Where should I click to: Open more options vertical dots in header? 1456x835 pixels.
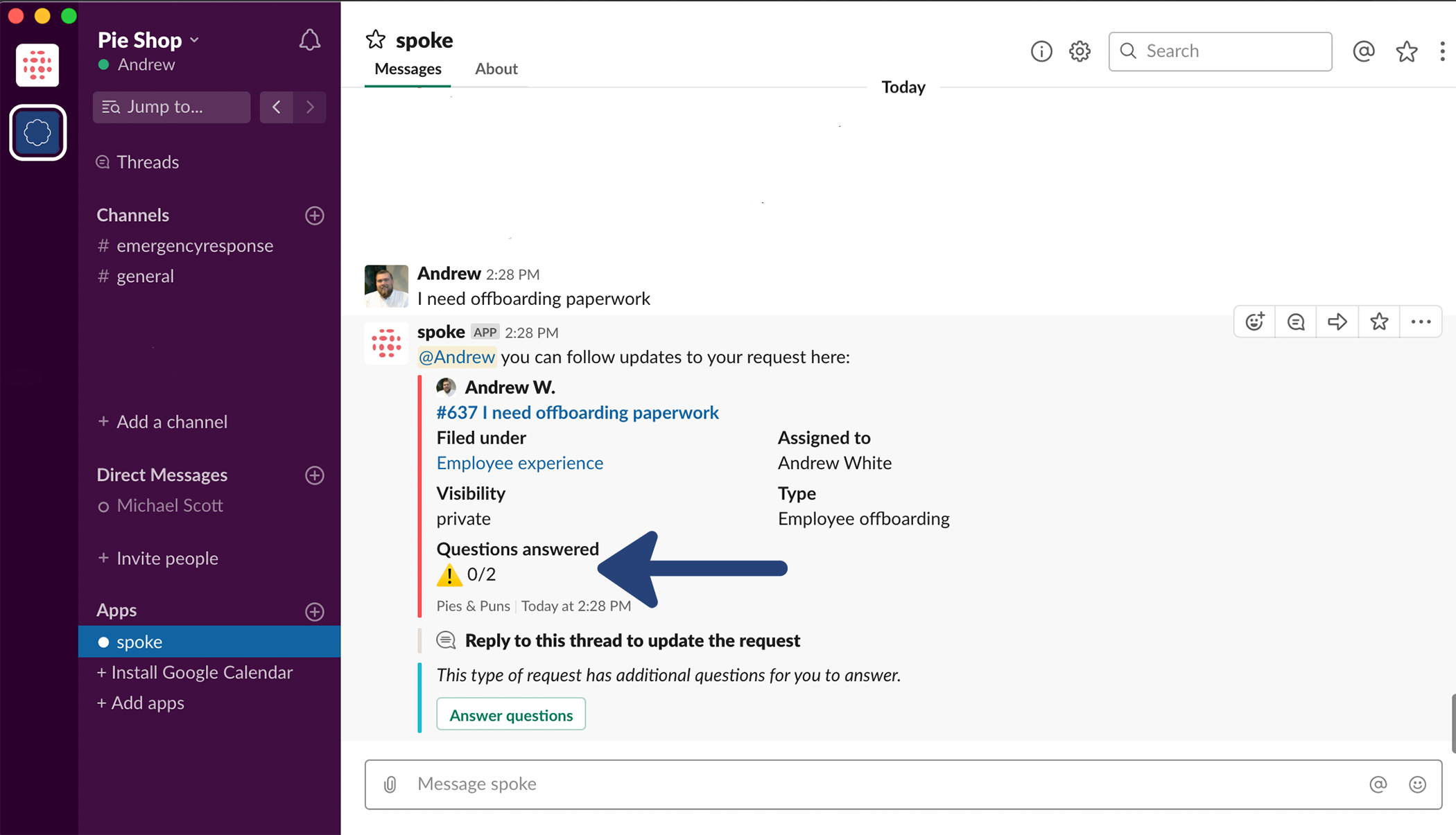tap(1442, 51)
